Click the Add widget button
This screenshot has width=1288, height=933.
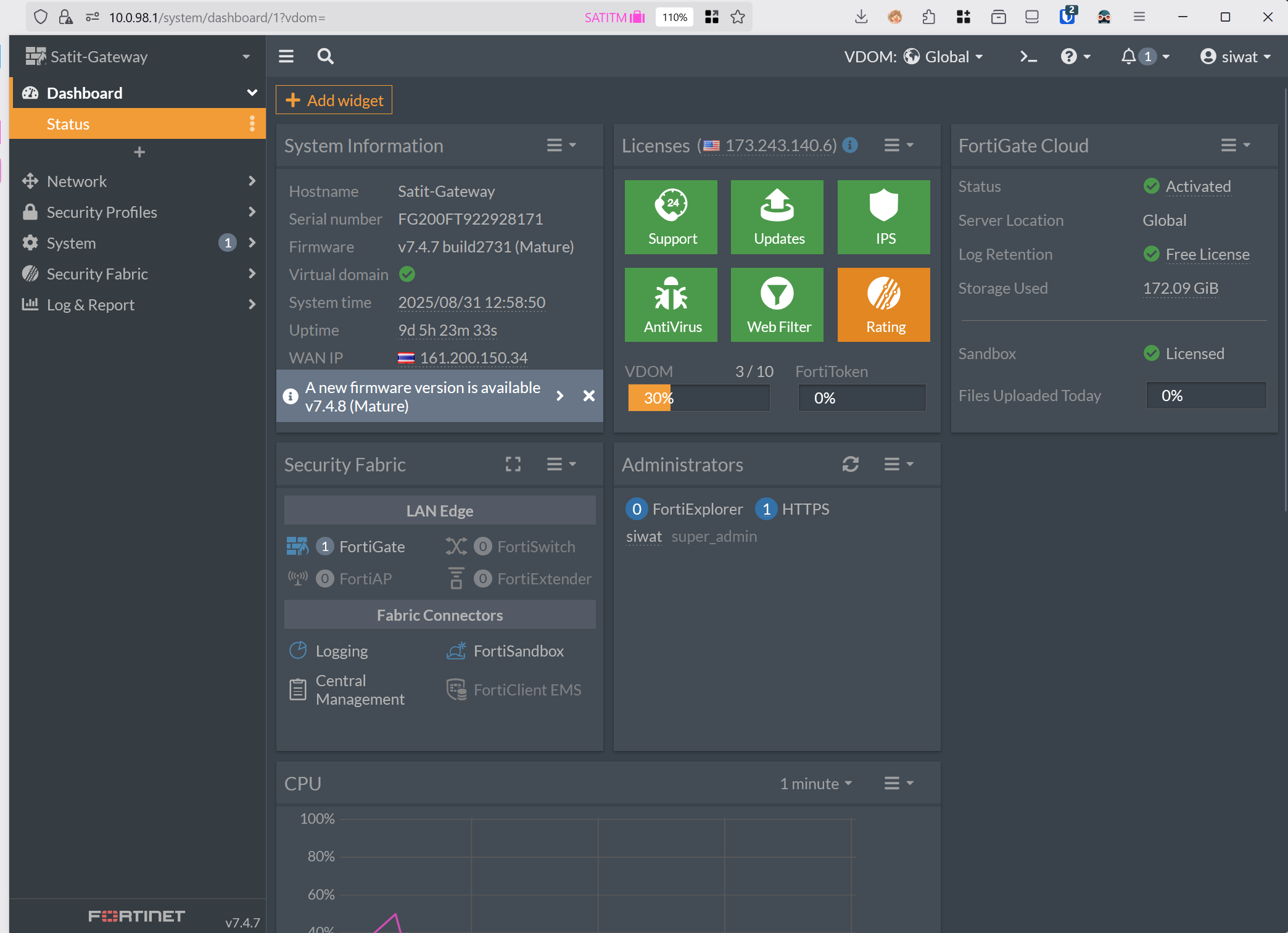coord(334,100)
